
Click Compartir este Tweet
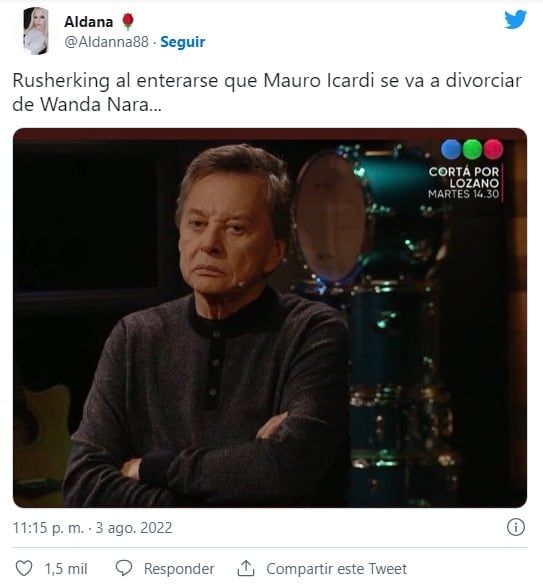[x=336, y=569]
